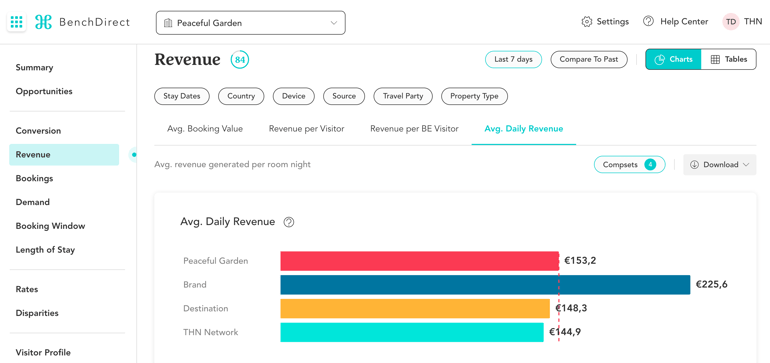The height and width of the screenshot is (363, 770).
Task: Open the Travel Party filter
Action: pos(403,96)
